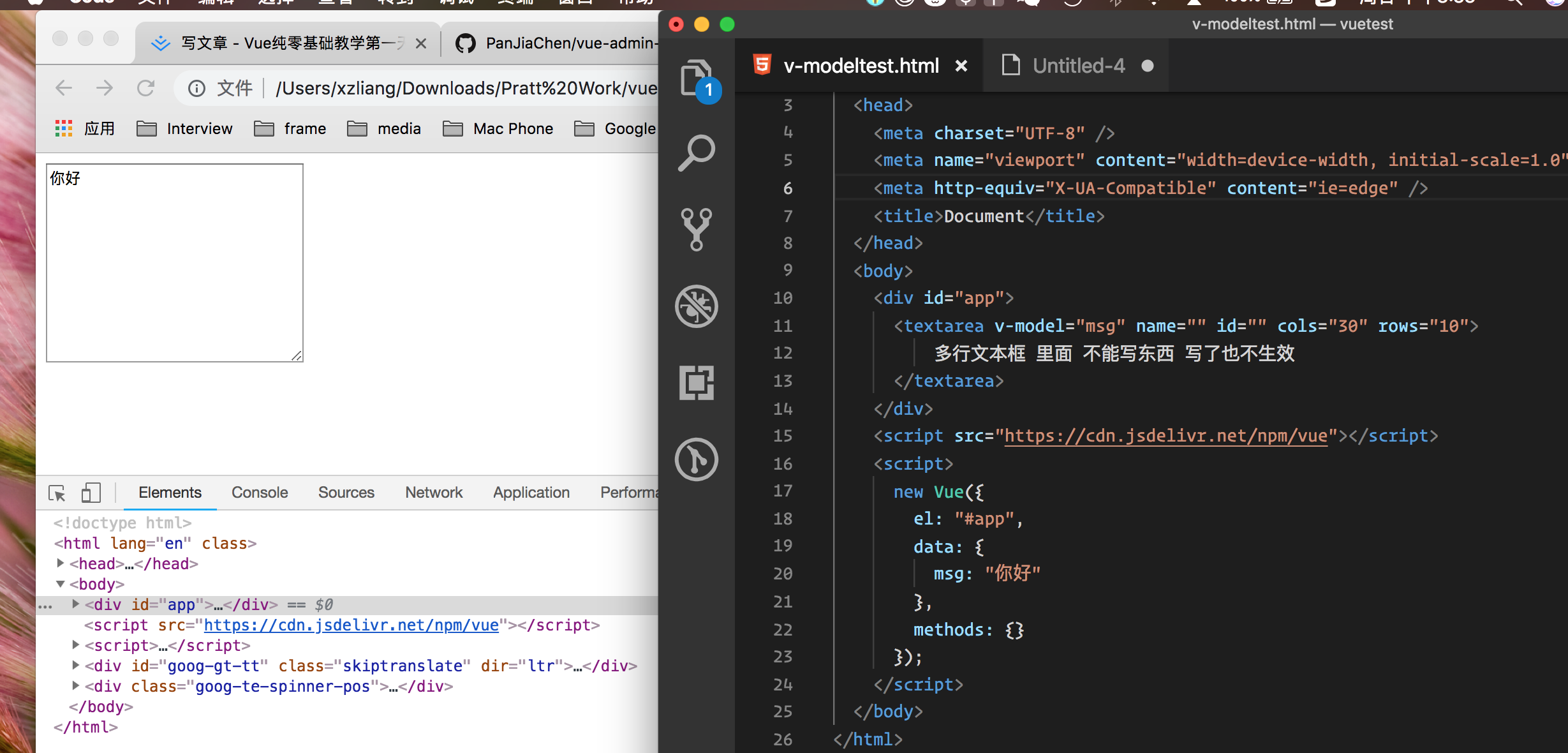Expand the head node in Elements
The width and height of the screenshot is (1568, 753).
pos(61,563)
